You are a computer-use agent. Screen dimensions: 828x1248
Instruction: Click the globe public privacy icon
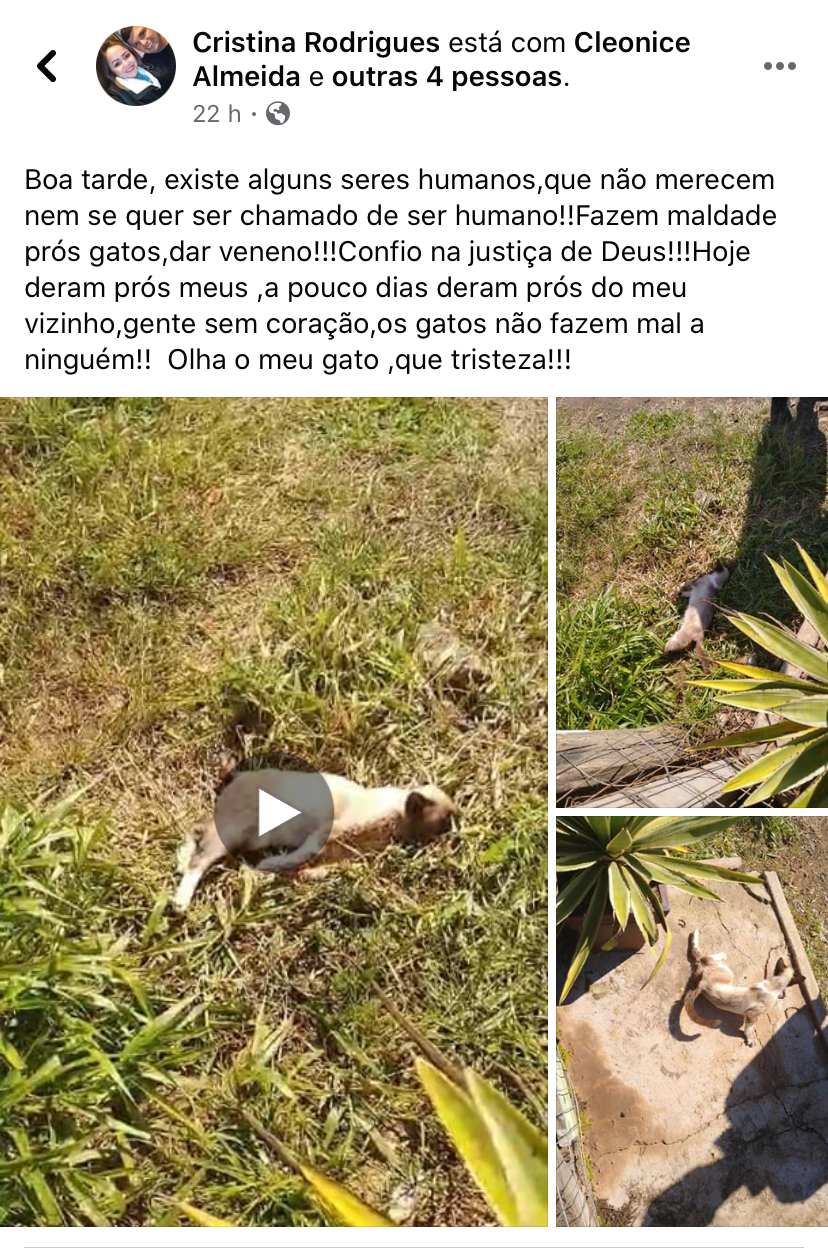(x=278, y=114)
